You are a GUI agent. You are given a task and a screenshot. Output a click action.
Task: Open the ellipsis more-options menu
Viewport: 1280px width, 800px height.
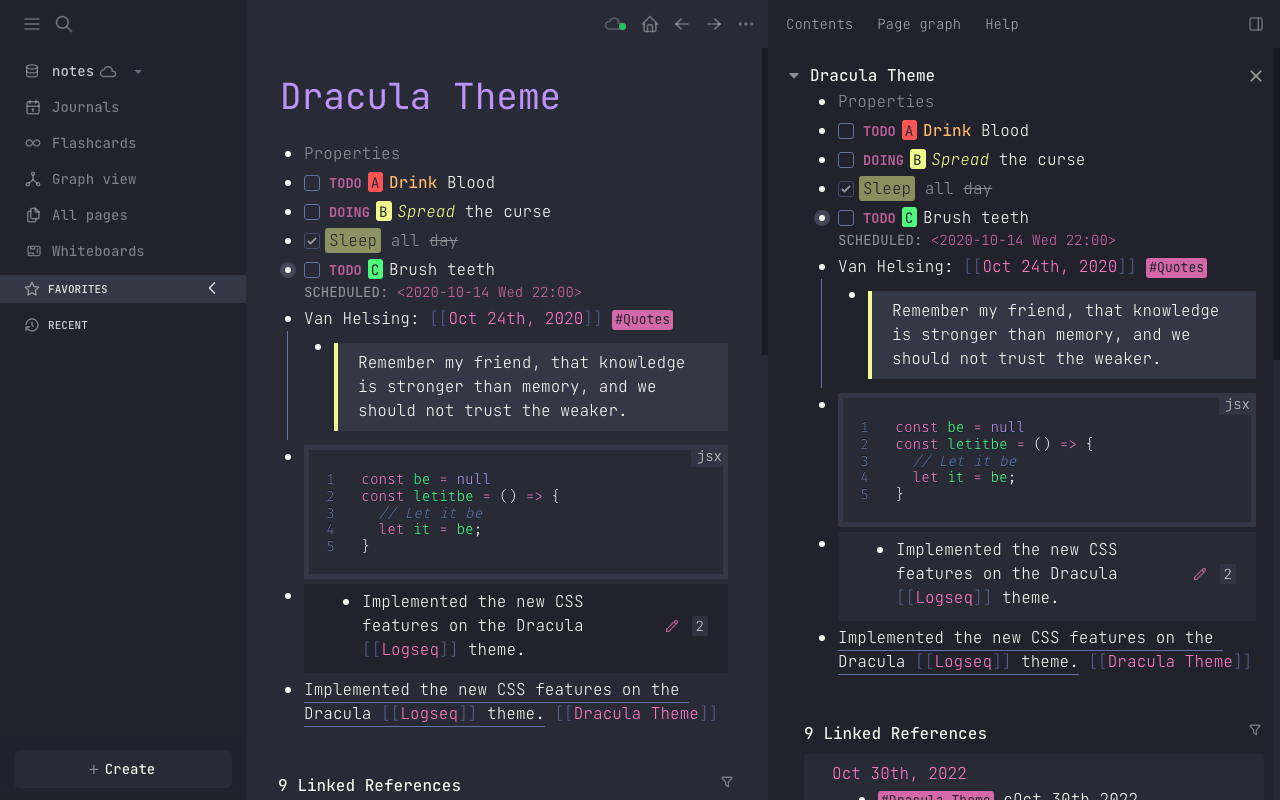click(x=745, y=23)
